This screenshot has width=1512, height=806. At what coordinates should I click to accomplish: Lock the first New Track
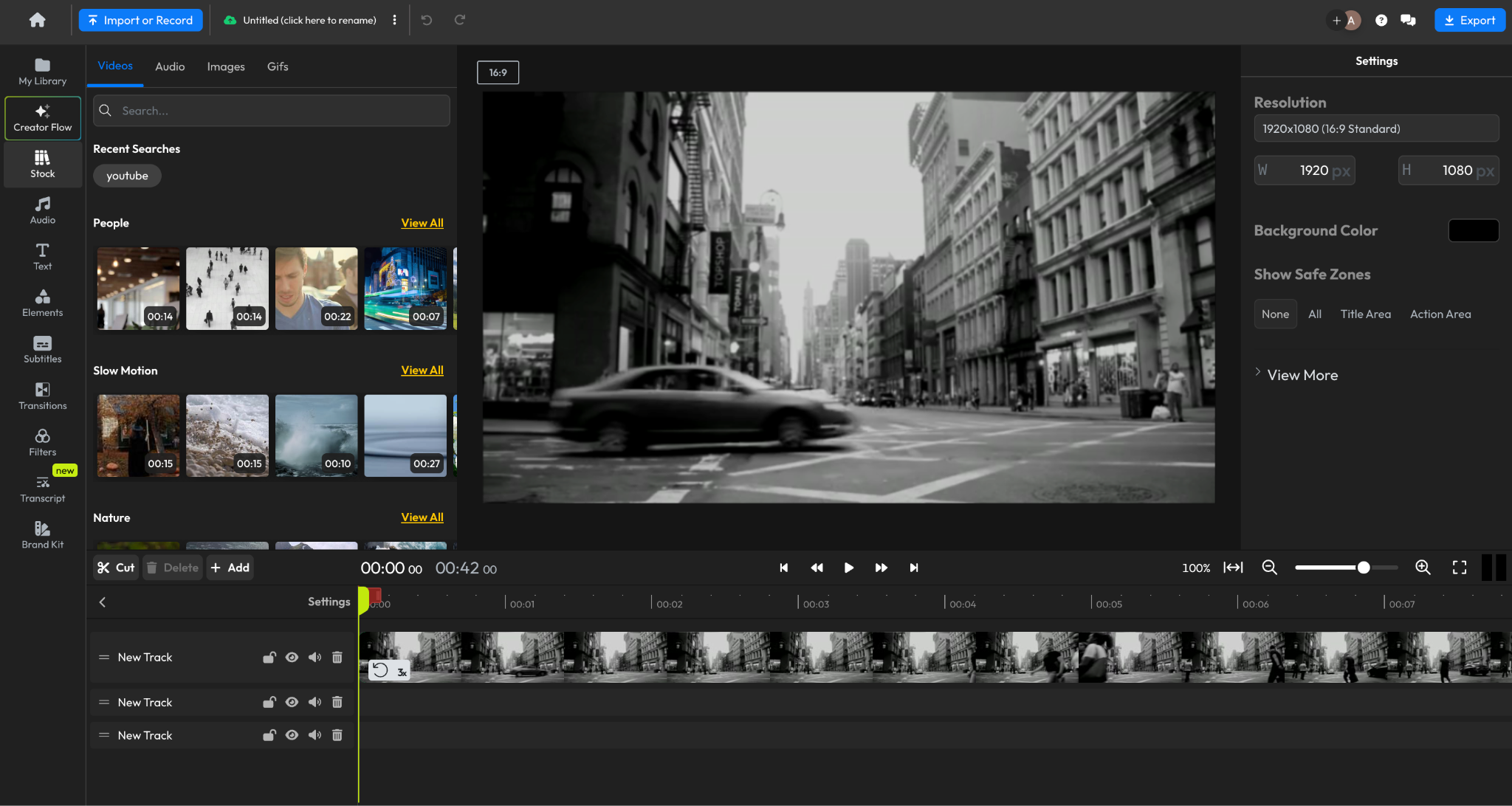point(269,657)
